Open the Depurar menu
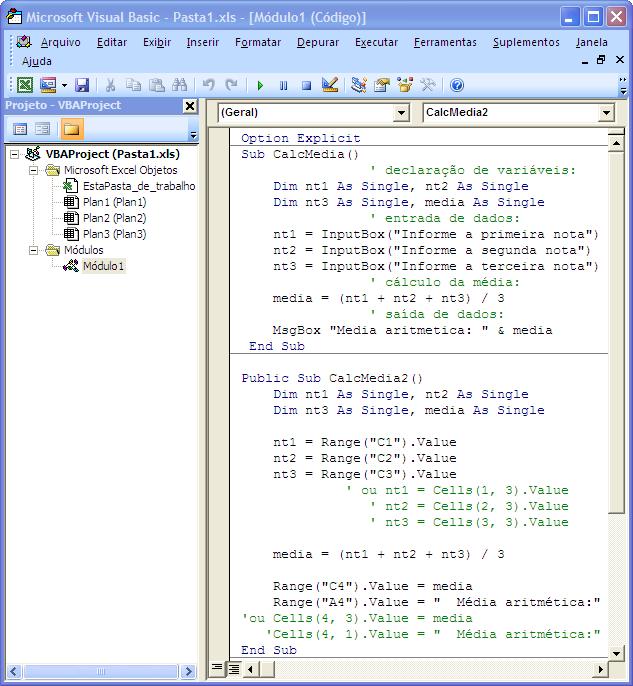Screen dimensions: 633x686 [x=318, y=42]
